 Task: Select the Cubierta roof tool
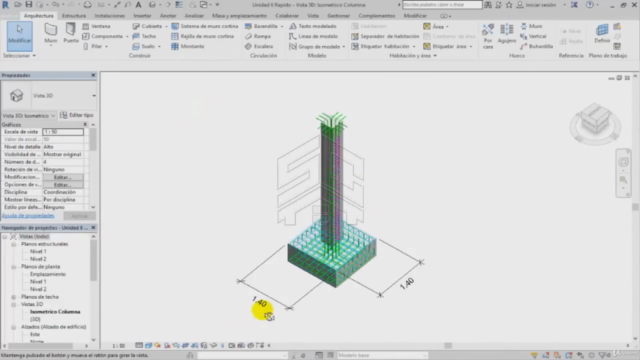[x=147, y=26]
